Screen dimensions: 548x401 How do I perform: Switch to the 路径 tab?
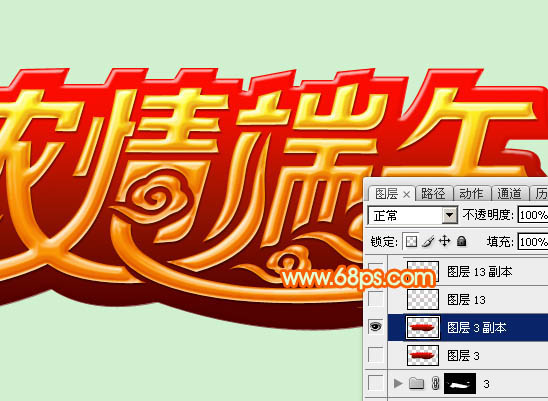pyautogui.click(x=433, y=194)
